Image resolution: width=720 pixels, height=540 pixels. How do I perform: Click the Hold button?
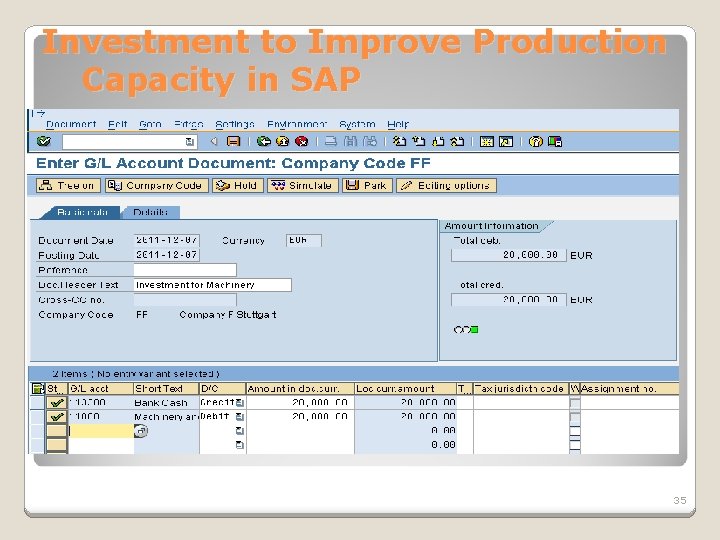[x=237, y=186]
